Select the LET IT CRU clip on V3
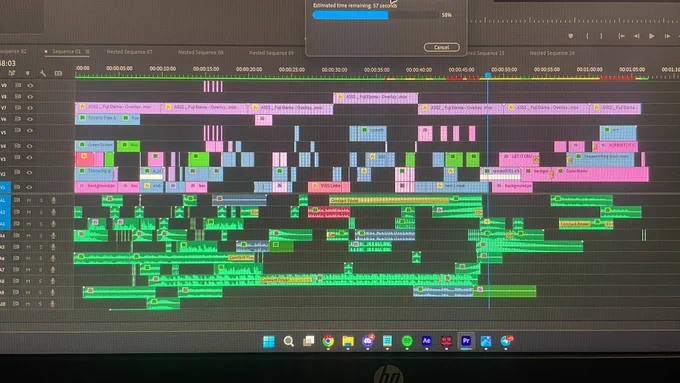This screenshot has width=680, height=383. [519, 159]
